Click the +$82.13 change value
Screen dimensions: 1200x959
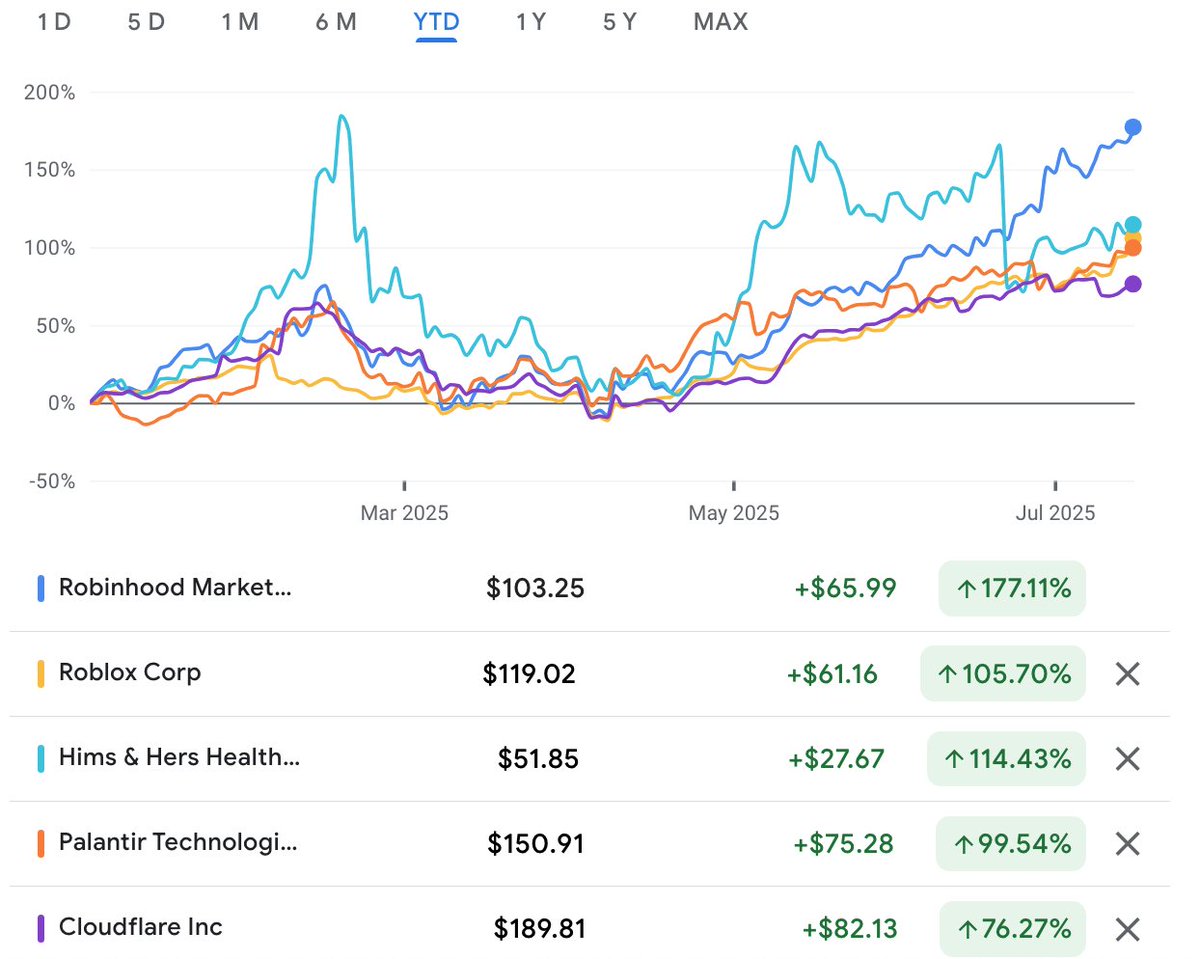[x=849, y=929]
